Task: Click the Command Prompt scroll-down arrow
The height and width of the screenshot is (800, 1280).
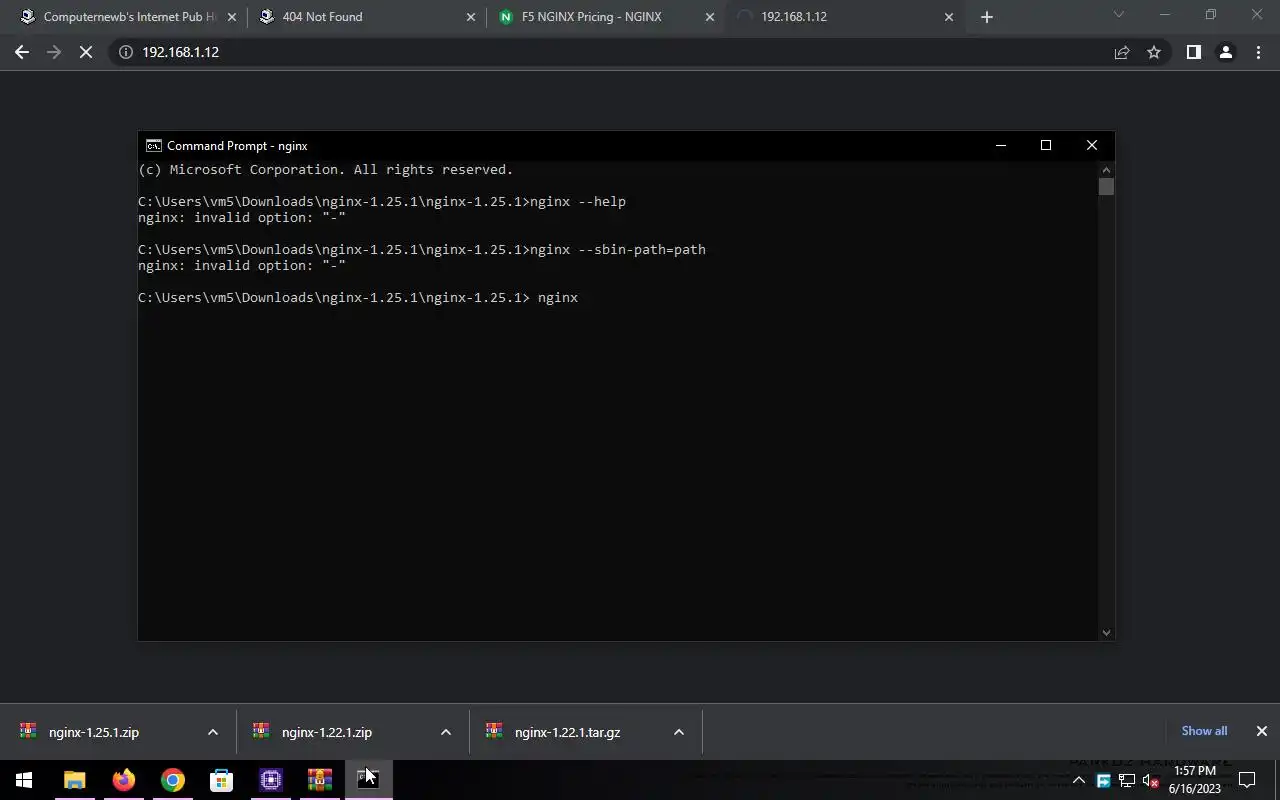Action: (1105, 632)
